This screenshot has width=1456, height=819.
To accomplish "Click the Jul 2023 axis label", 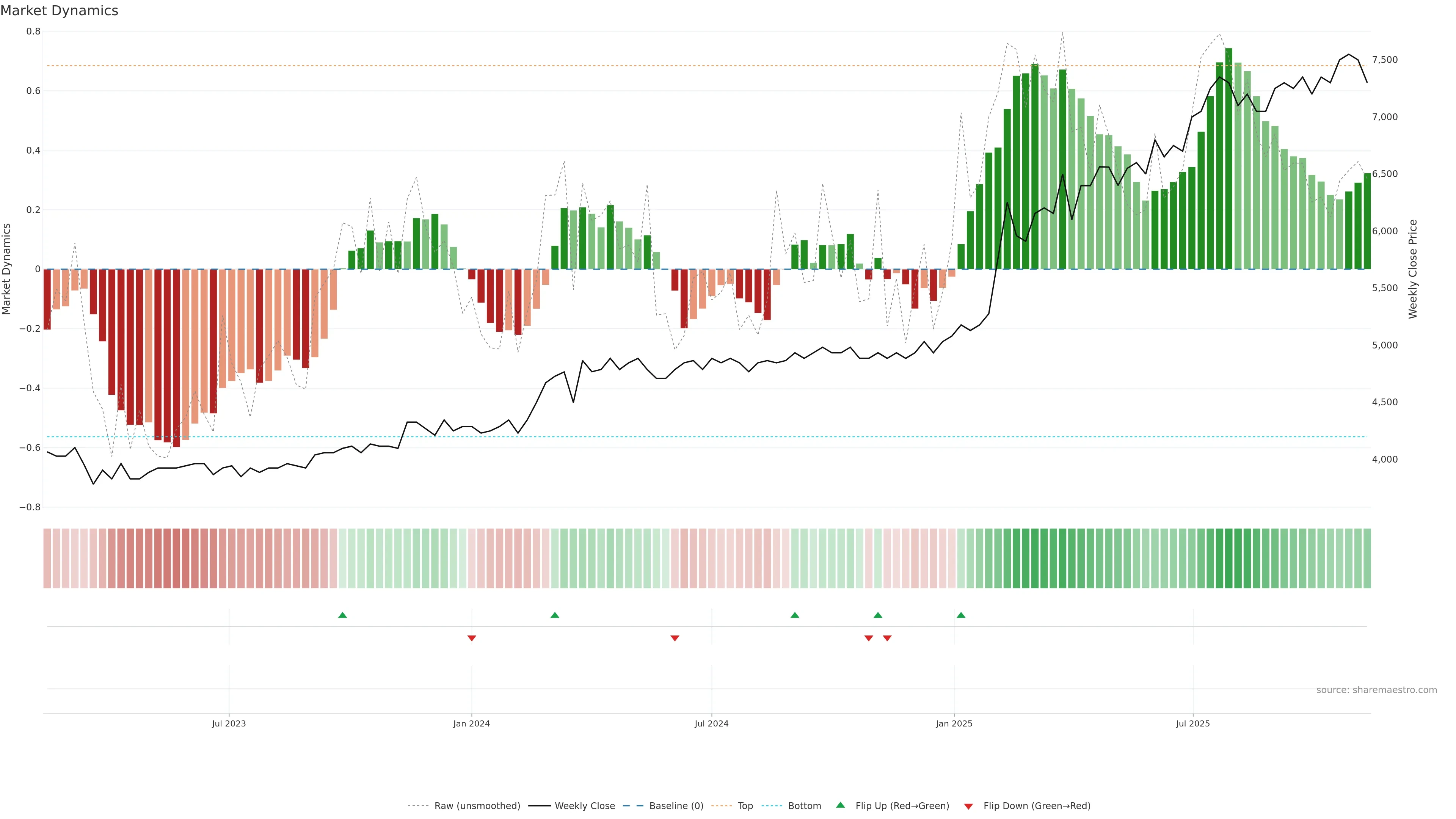I will click(228, 723).
